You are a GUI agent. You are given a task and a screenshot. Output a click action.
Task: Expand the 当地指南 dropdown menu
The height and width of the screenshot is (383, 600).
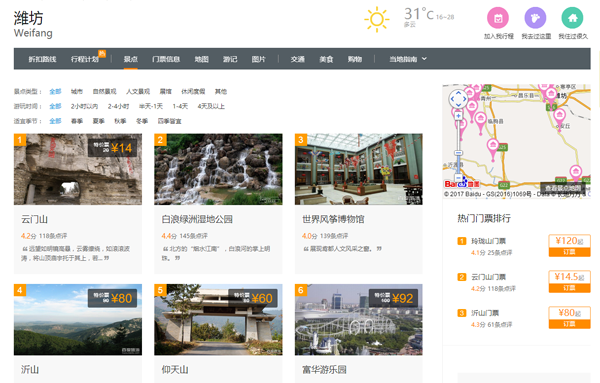408,59
